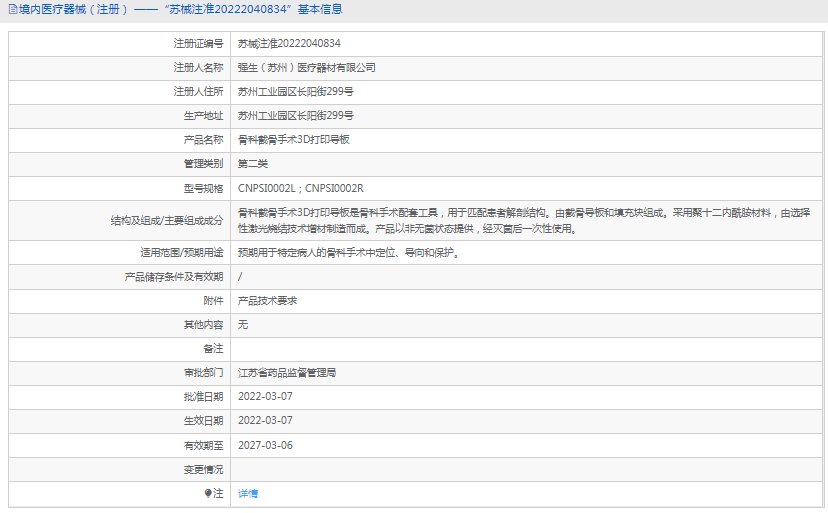Click the page title 境内医疗器械（注册）基本信息
Viewport: 828px width, 513px height.
(x=181, y=10)
